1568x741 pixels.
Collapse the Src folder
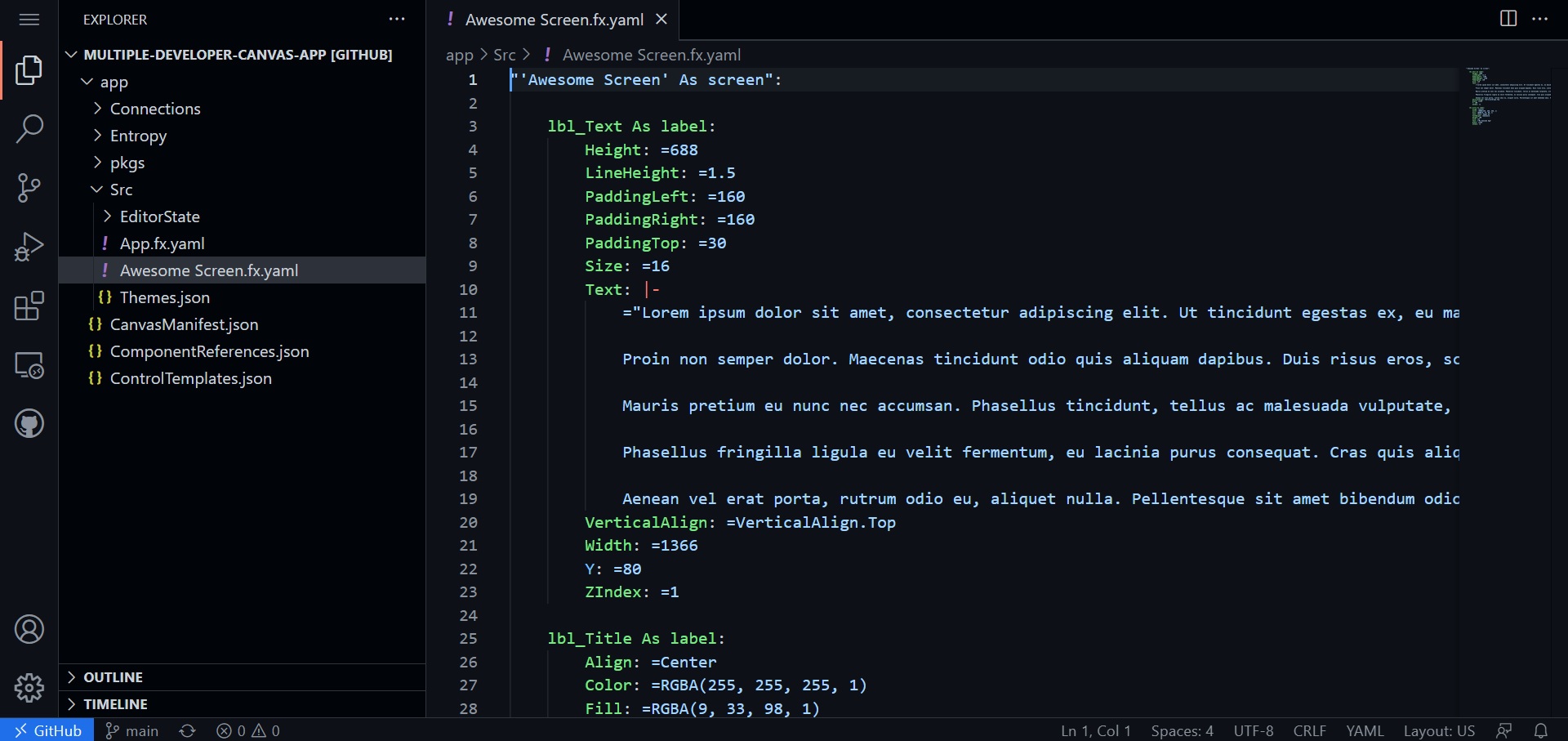[x=123, y=189]
